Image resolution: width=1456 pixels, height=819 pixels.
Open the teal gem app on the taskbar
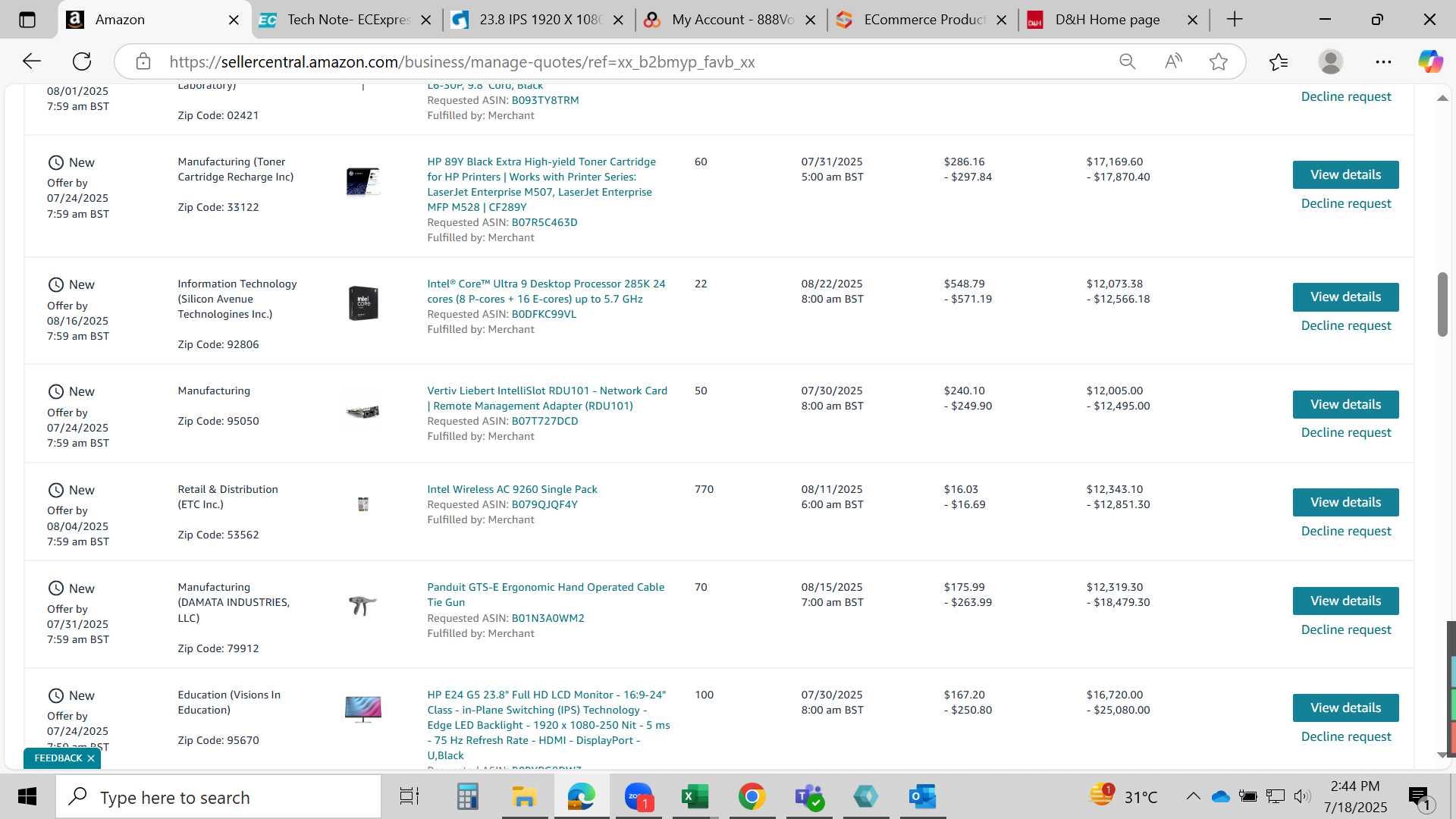[x=865, y=797]
